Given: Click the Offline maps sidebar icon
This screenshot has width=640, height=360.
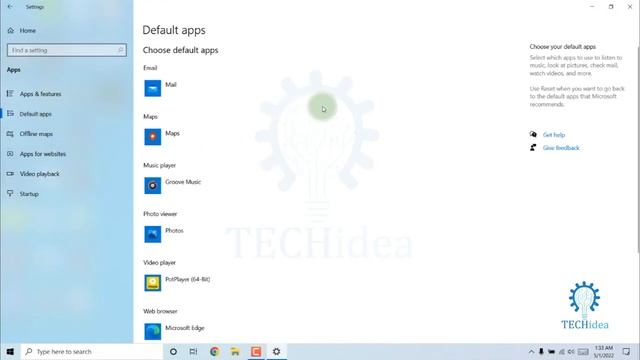Looking at the screenshot, I should coord(10,134).
